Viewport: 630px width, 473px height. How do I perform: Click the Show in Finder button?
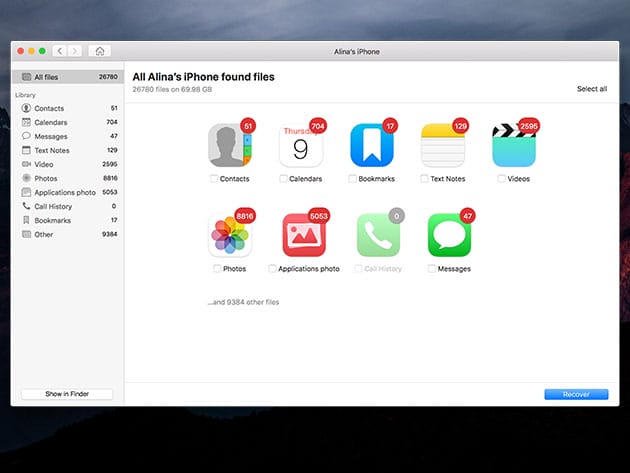pyautogui.click(x=67, y=394)
